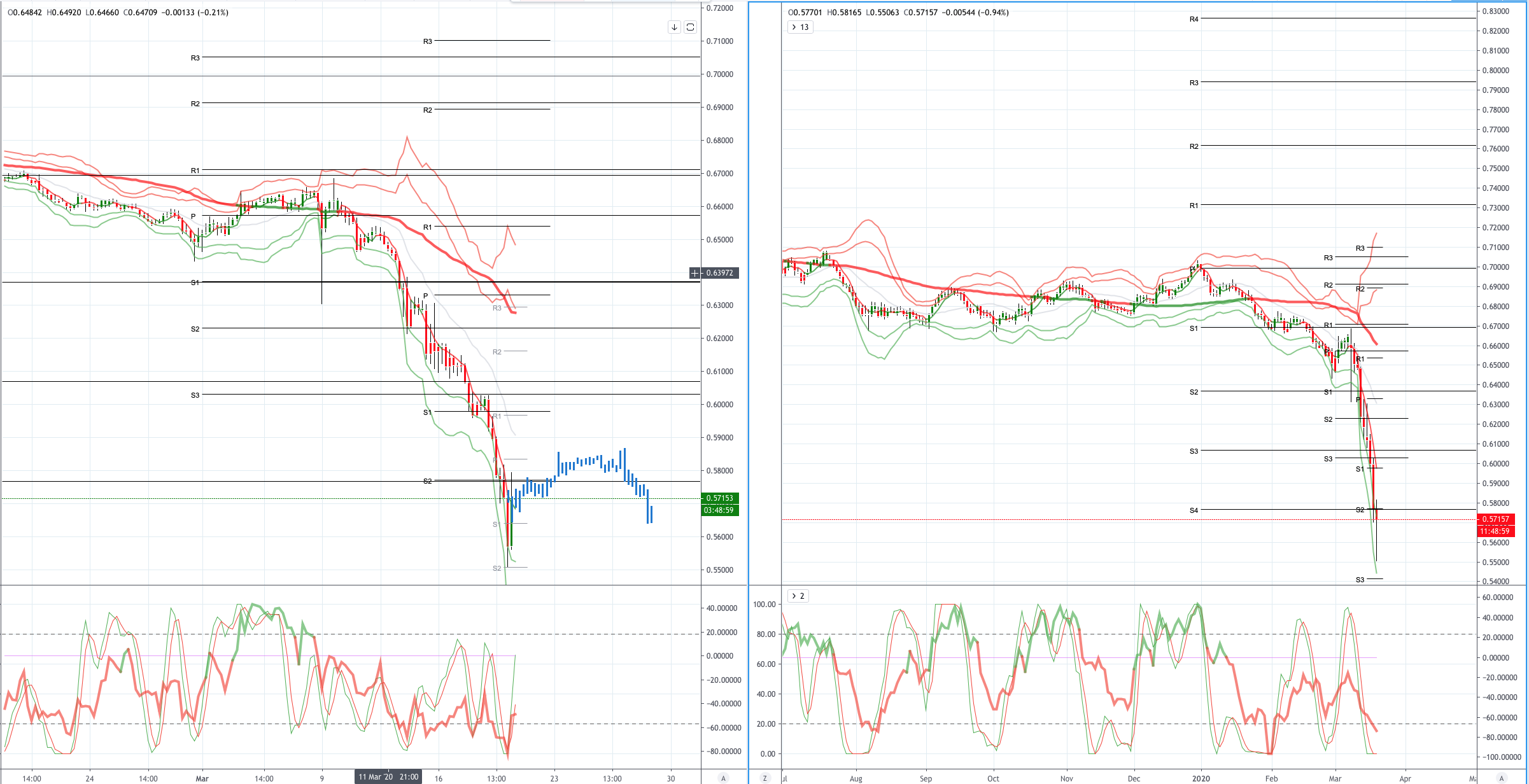Click the 'O0.57701' open value

pos(805,13)
